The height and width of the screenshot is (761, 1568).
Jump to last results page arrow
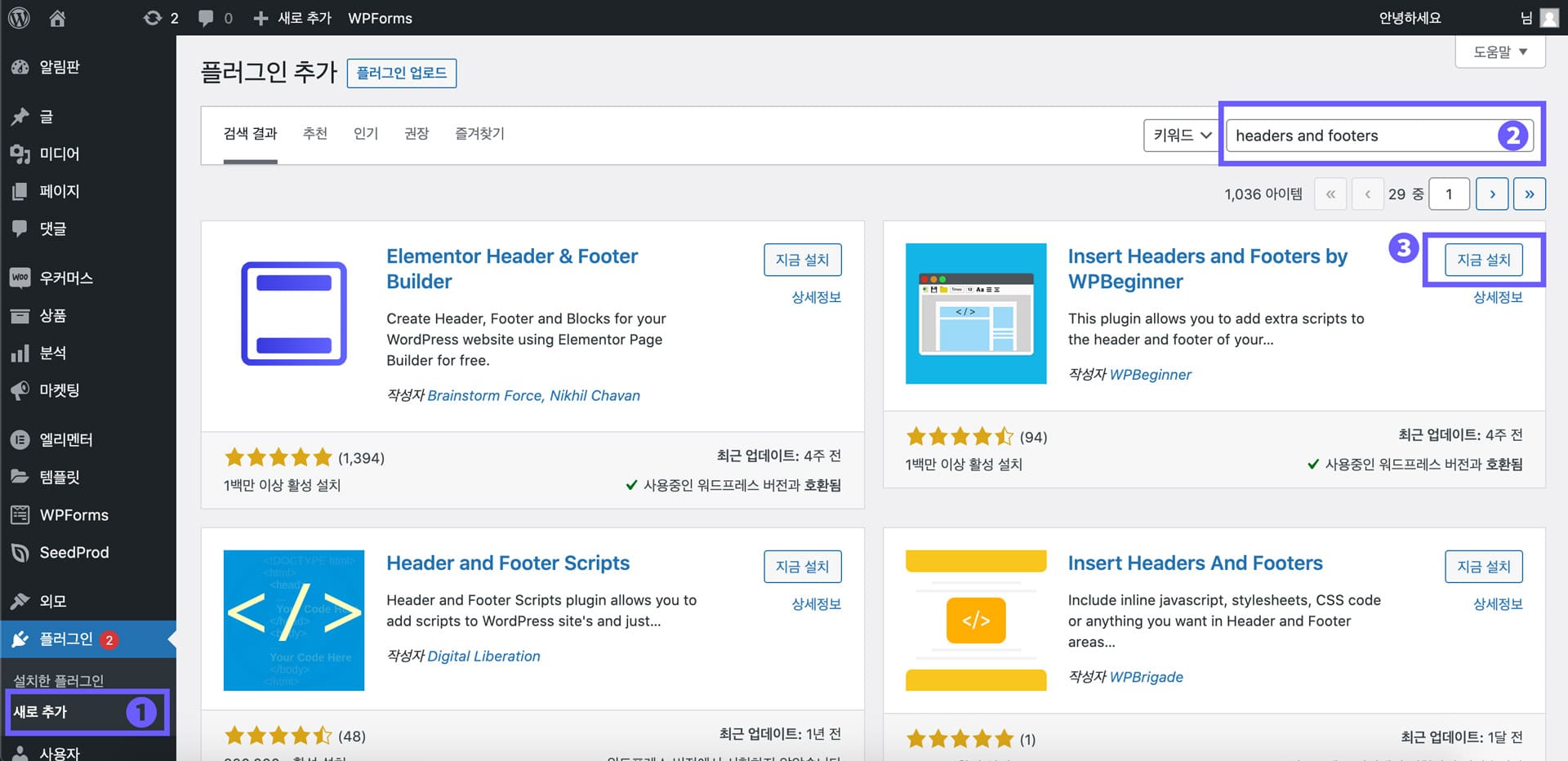[x=1530, y=194]
